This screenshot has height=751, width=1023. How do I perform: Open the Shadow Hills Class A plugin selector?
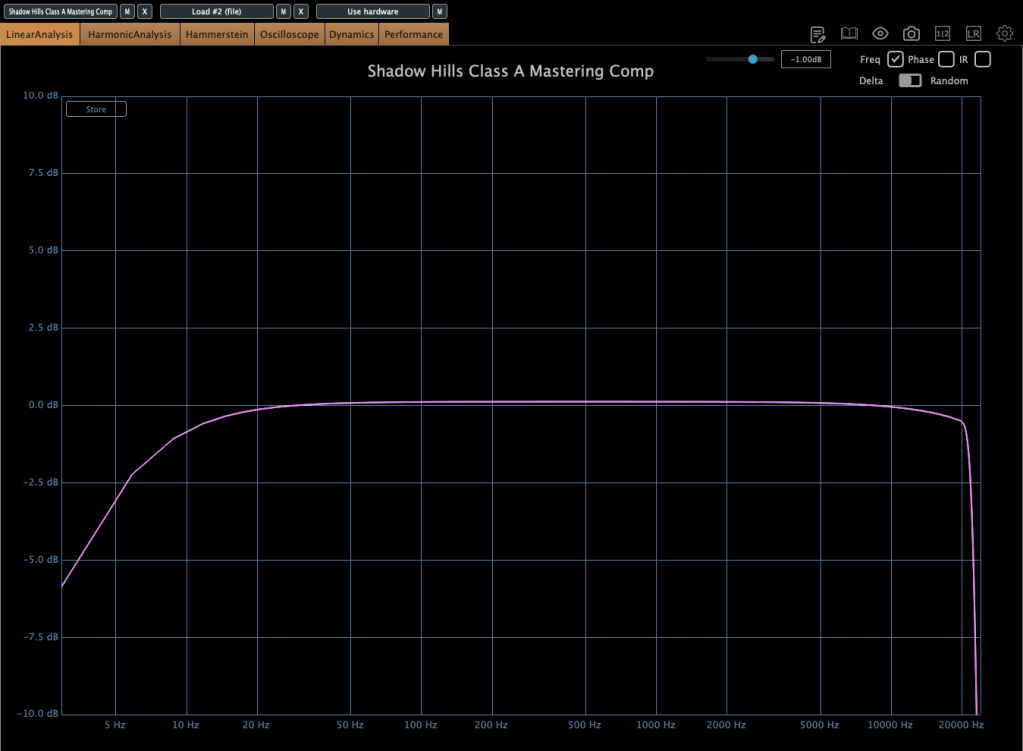(60, 11)
